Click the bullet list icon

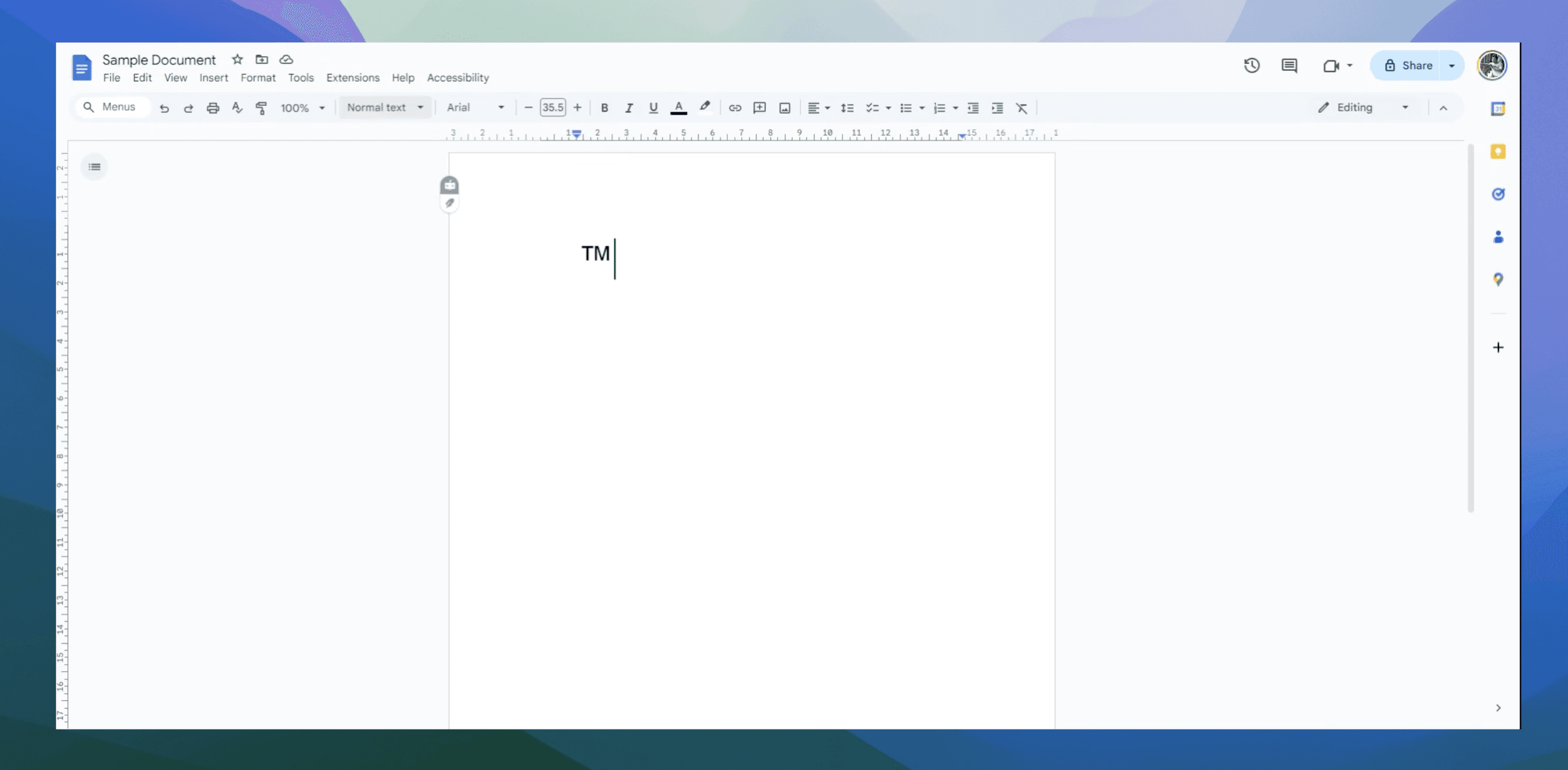pos(905,107)
